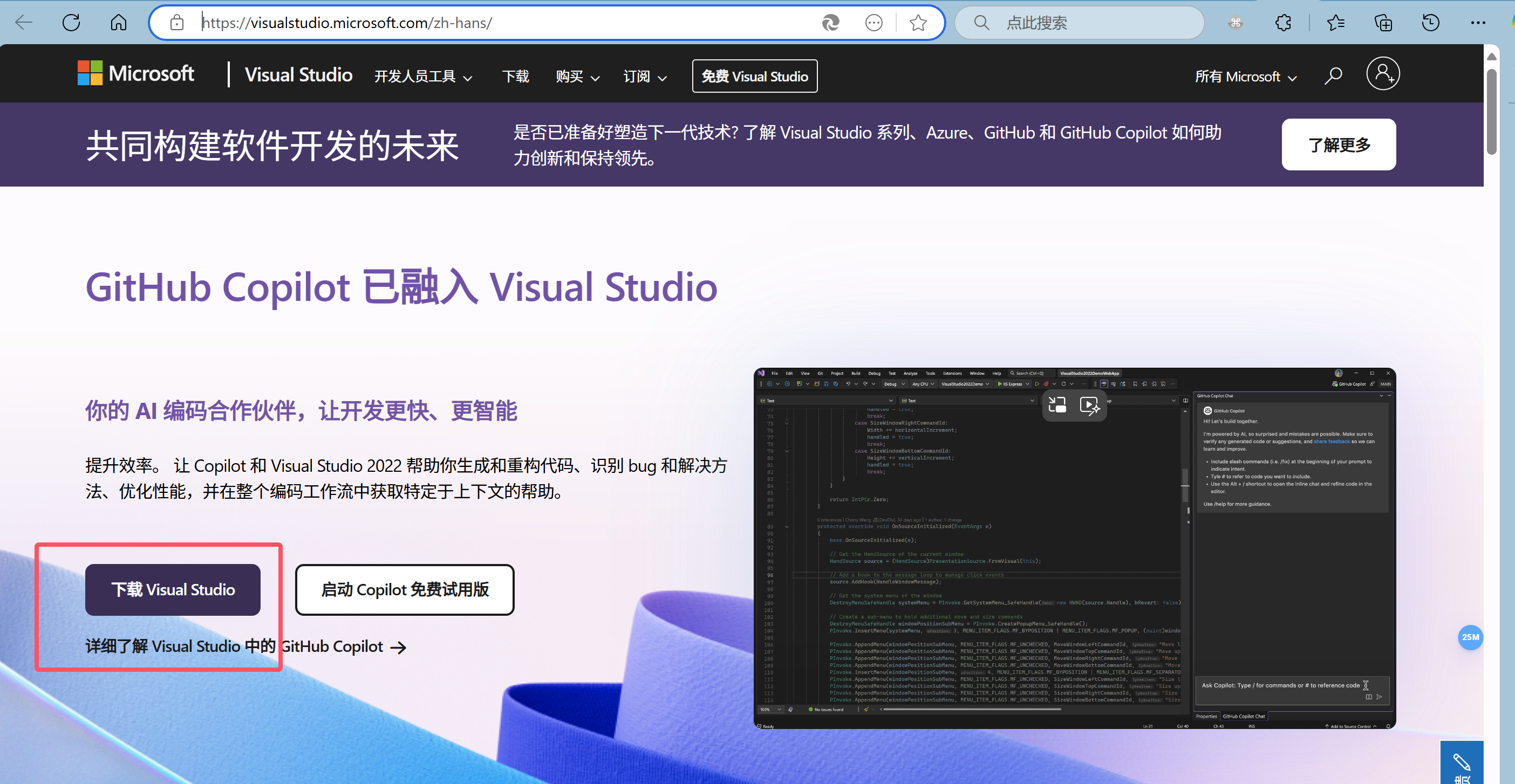Click the site search magnifier icon
This screenshot has height=784, width=1515.
[x=1333, y=75]
